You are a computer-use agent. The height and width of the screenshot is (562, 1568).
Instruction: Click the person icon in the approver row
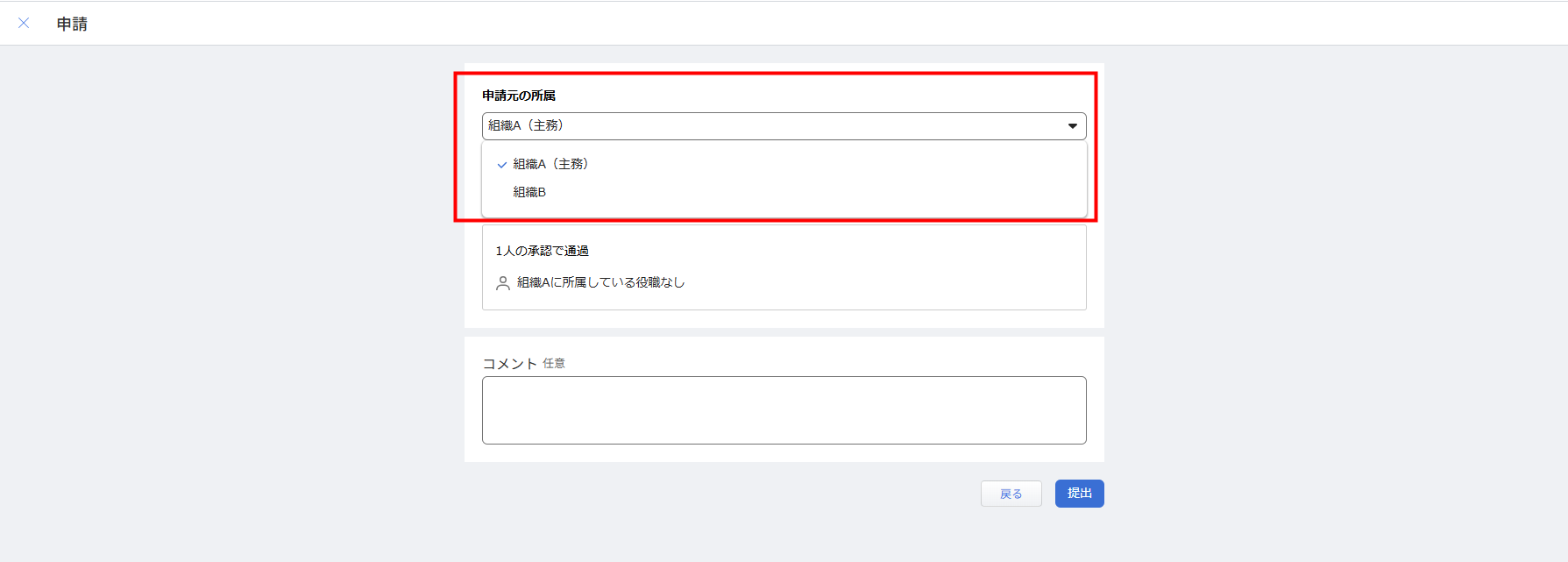[503, 283]
